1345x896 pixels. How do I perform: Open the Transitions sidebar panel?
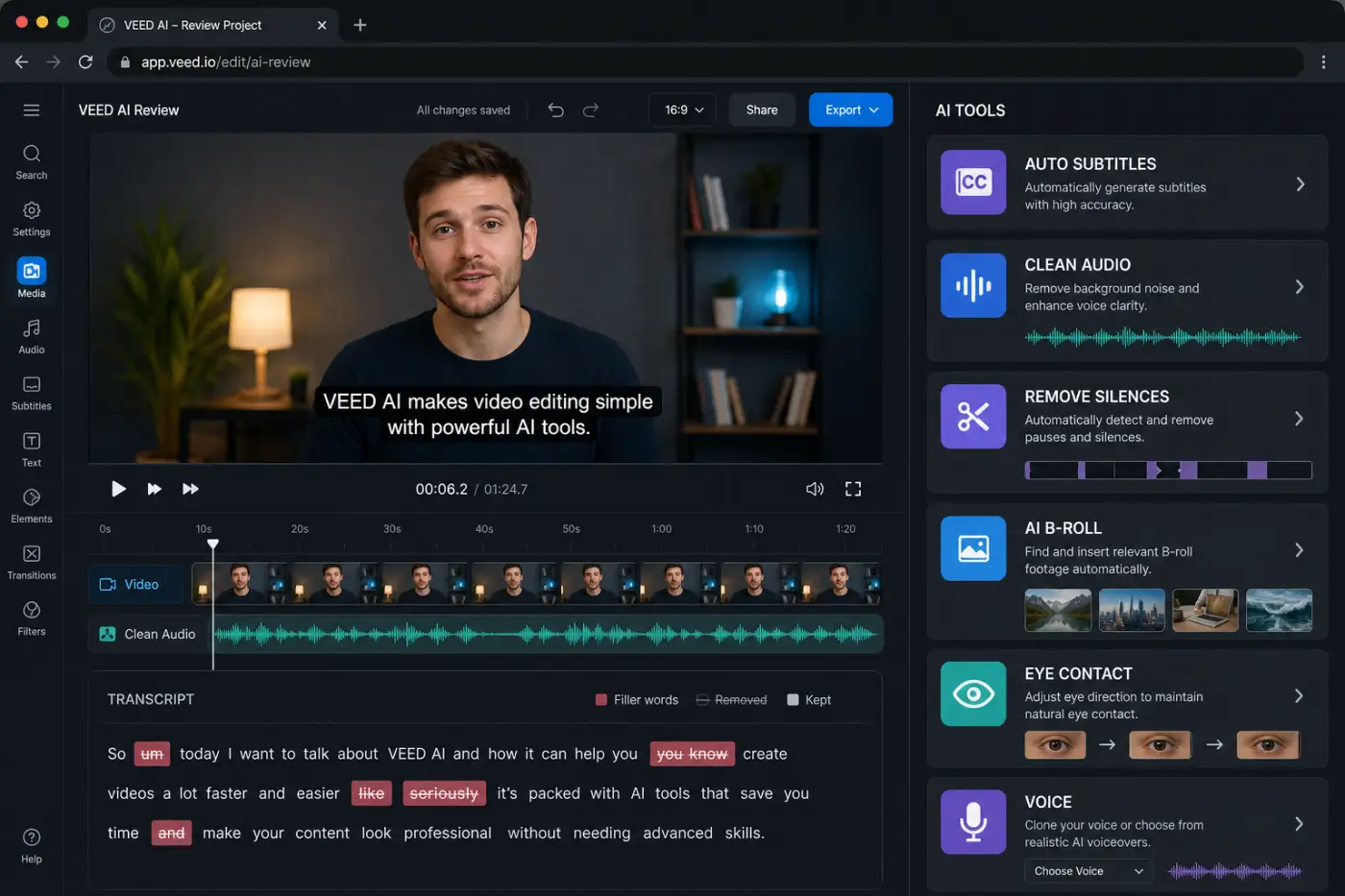coord(32,562)
